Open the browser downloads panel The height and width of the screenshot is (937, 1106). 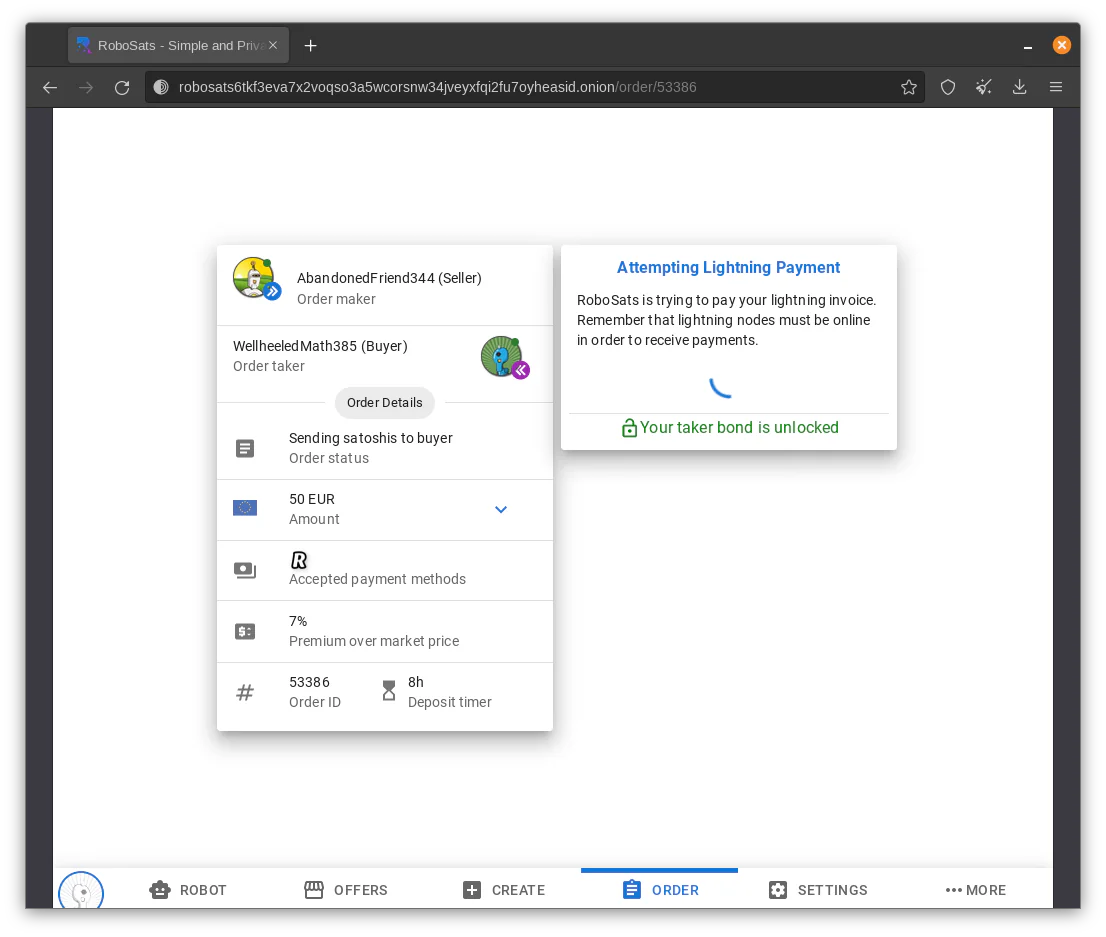click(x=1019, y=87)
